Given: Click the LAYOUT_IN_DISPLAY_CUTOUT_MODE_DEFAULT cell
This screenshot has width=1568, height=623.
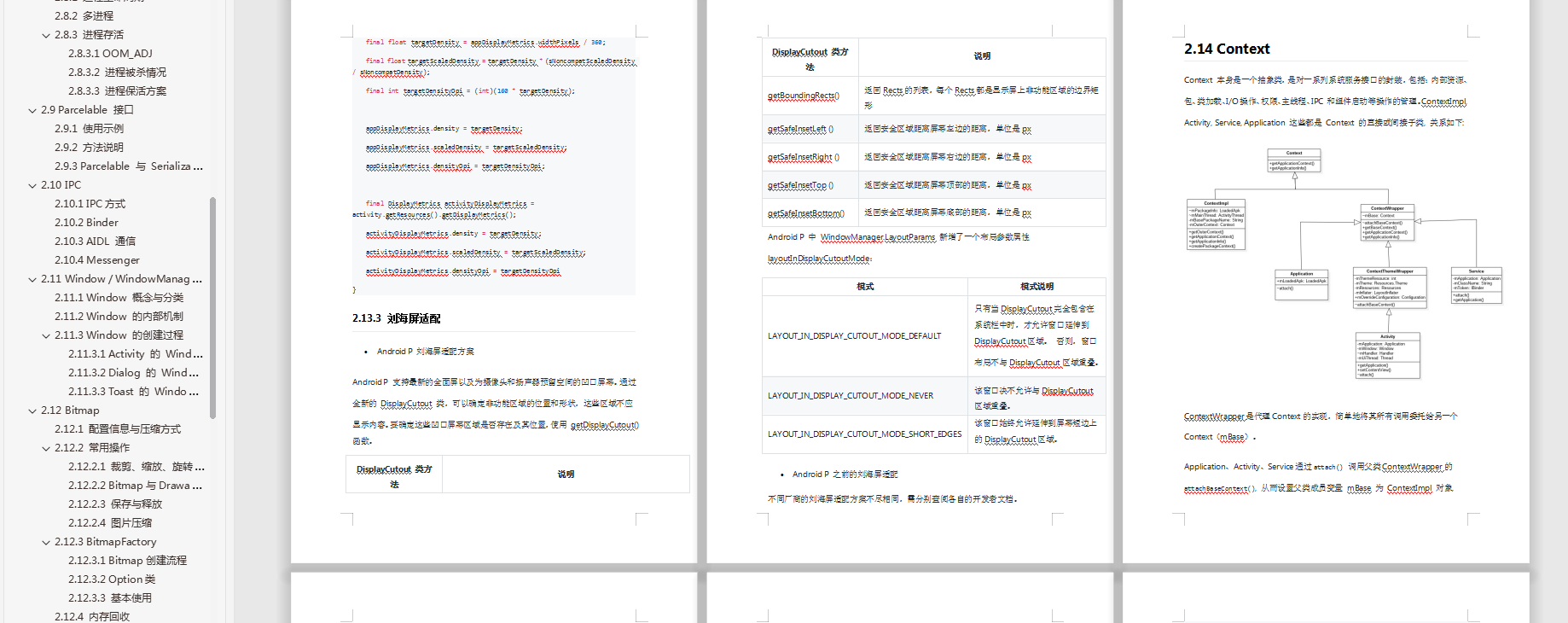Looking at the screenshot, I should [x=865, y=336].
